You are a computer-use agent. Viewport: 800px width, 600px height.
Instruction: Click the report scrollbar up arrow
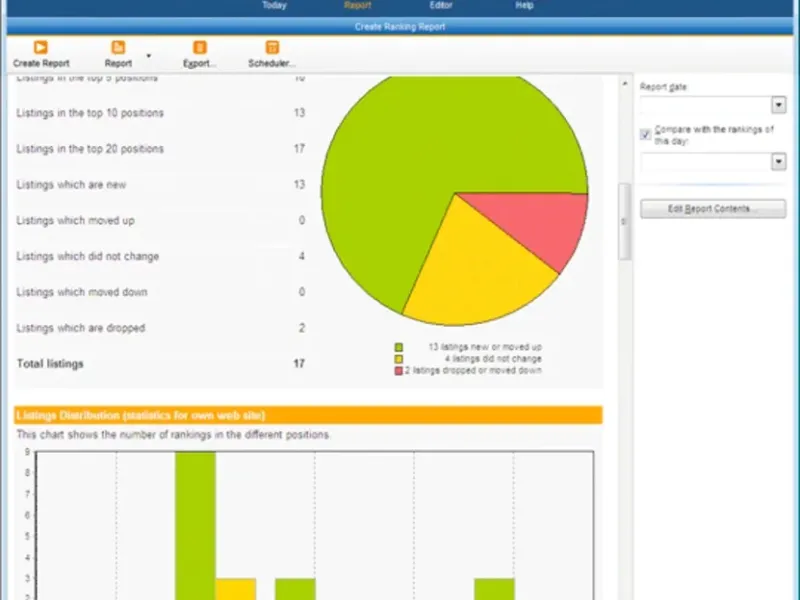(624, 83)
